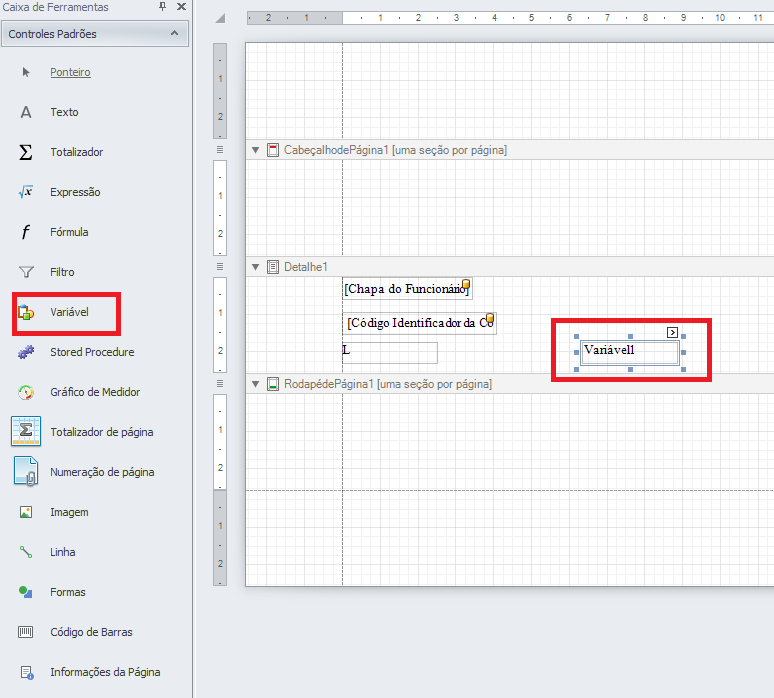Click the Totalizador label

[x=77, y=152]
